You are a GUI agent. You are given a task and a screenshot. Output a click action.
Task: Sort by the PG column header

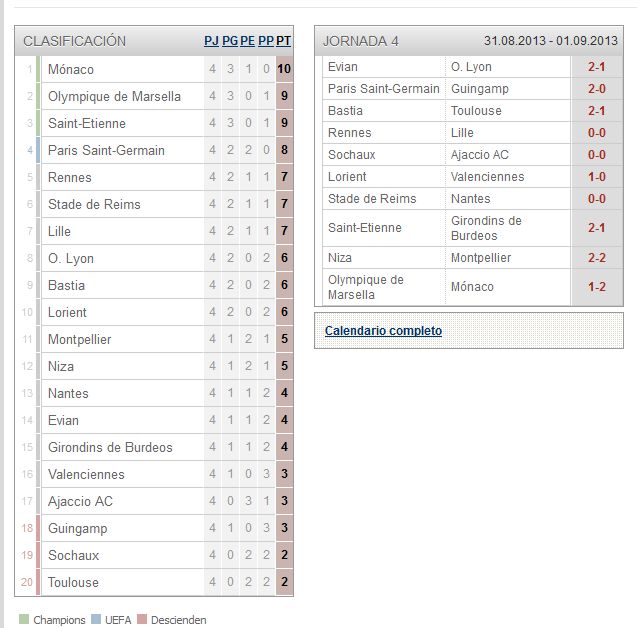230,41
